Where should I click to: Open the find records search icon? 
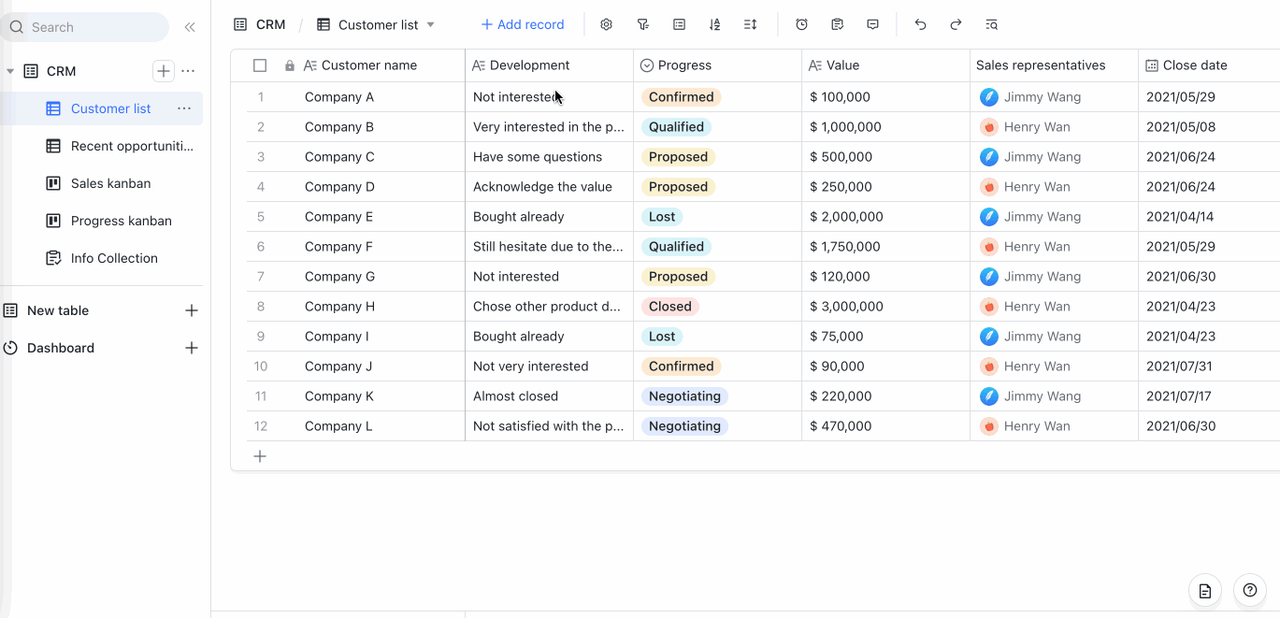[991, 25]
